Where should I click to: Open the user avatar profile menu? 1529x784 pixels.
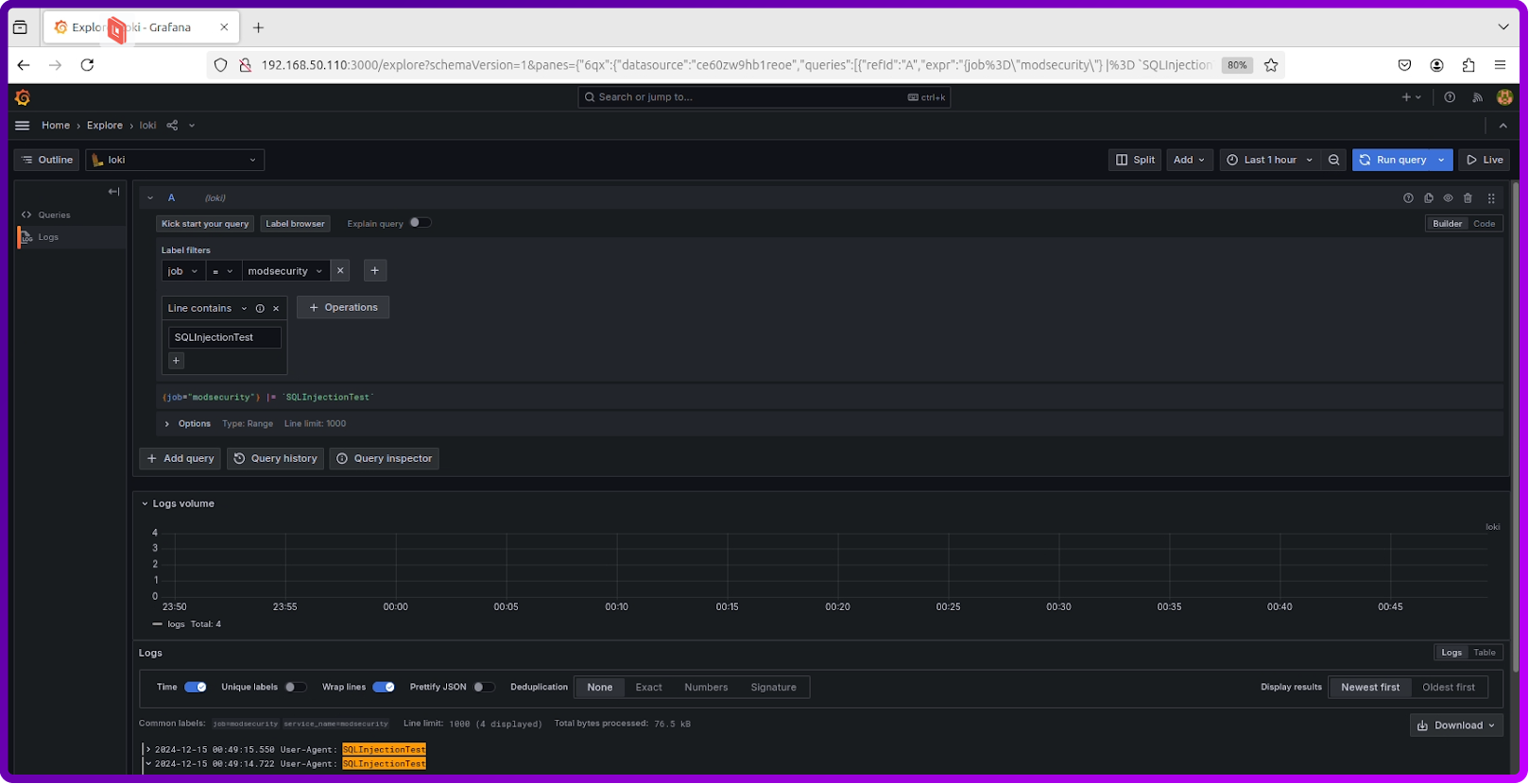point(1505,97)
